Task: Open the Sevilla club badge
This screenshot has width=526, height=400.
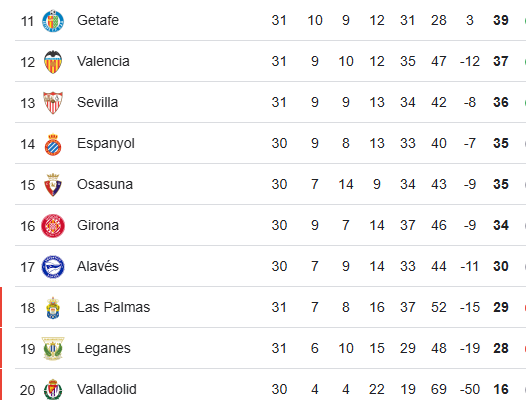Action: [53, 103]
